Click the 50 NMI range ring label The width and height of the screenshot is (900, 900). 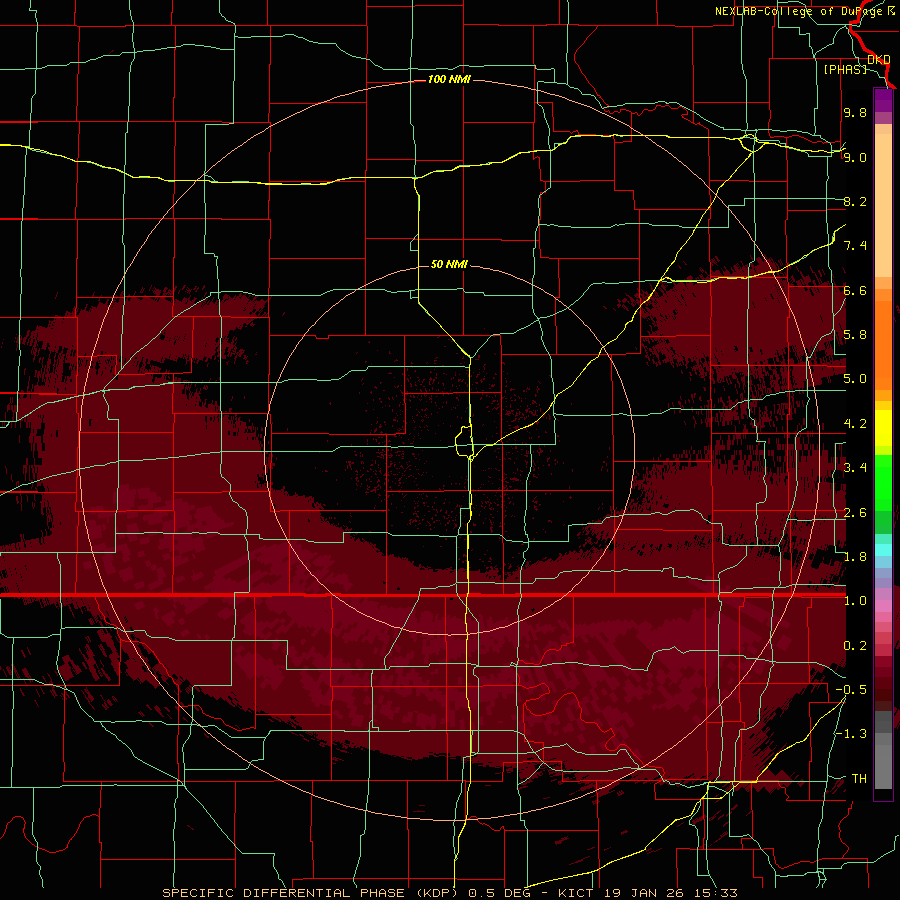coord(449,264)
